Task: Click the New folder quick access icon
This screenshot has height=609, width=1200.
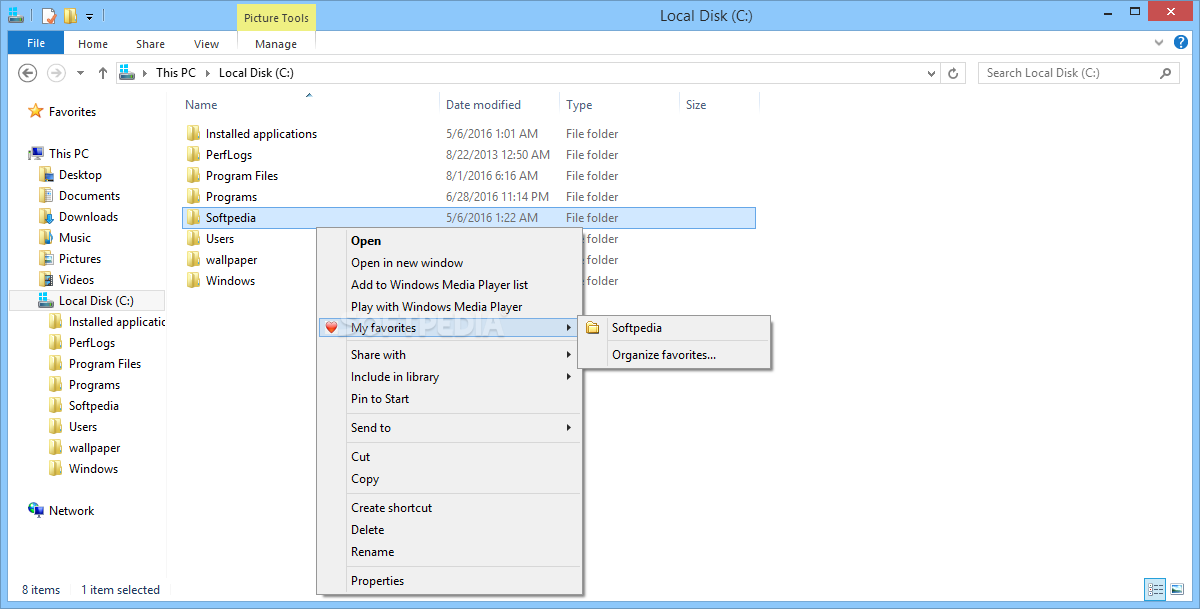Action: (70, 16)
